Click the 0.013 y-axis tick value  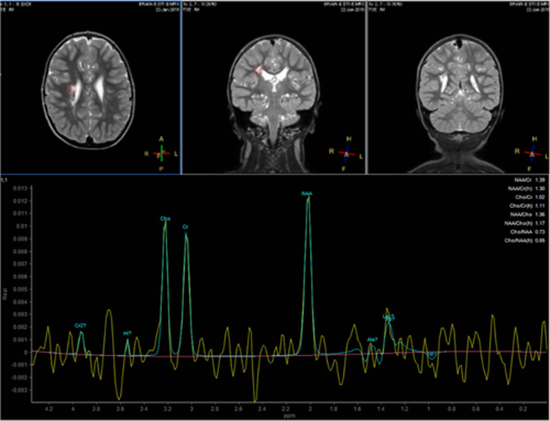pos(19,188)
